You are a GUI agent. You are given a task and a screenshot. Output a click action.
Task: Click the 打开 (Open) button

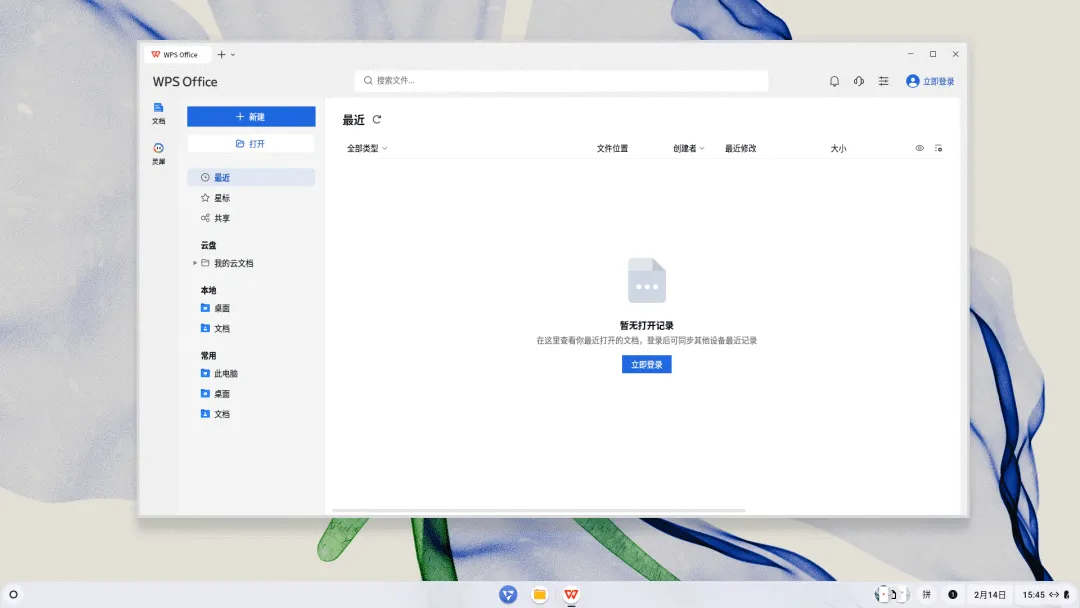click(x=251, y=143)
